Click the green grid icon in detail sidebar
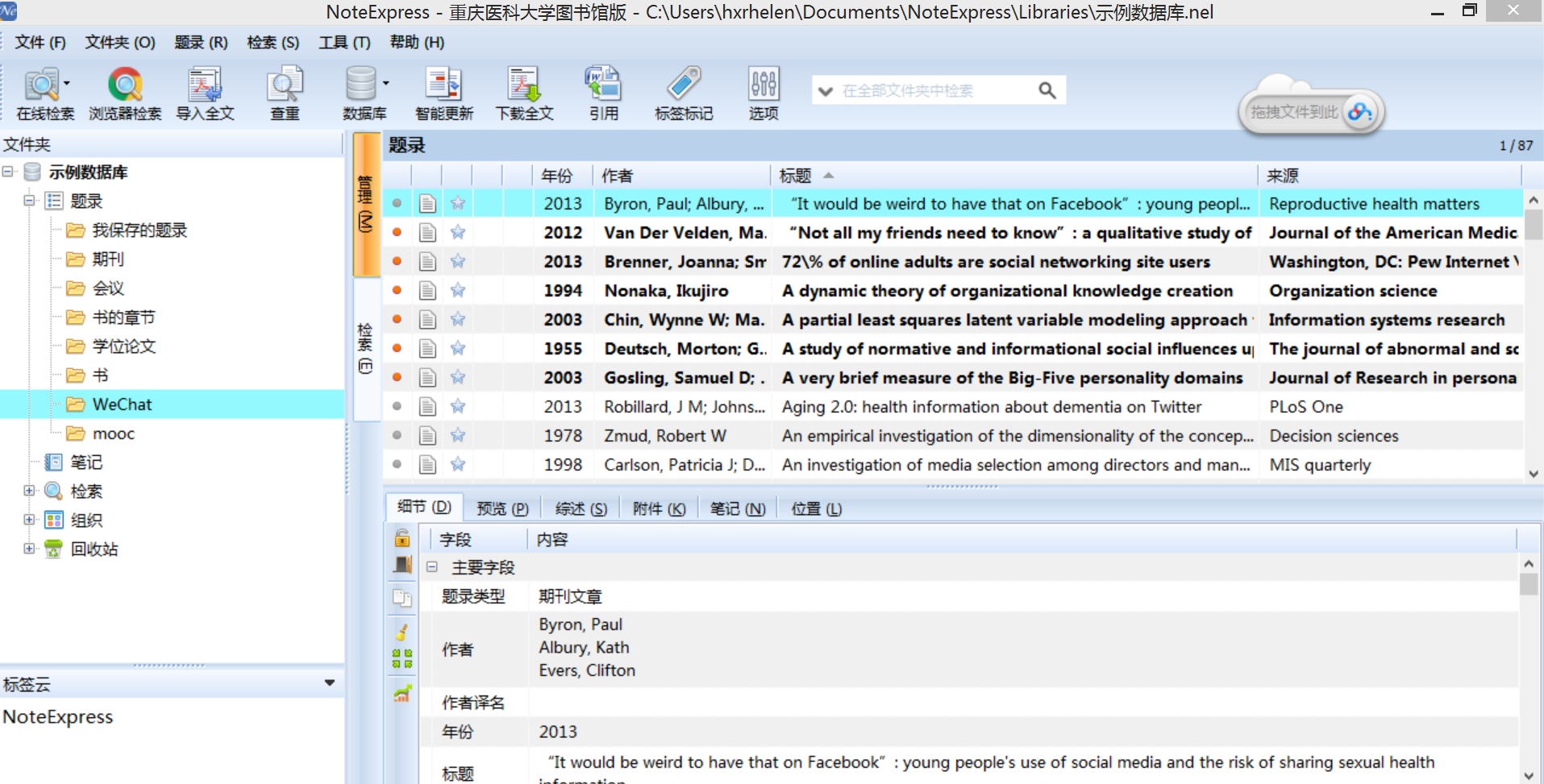The image size is (1544, 784). pos(402,659)
